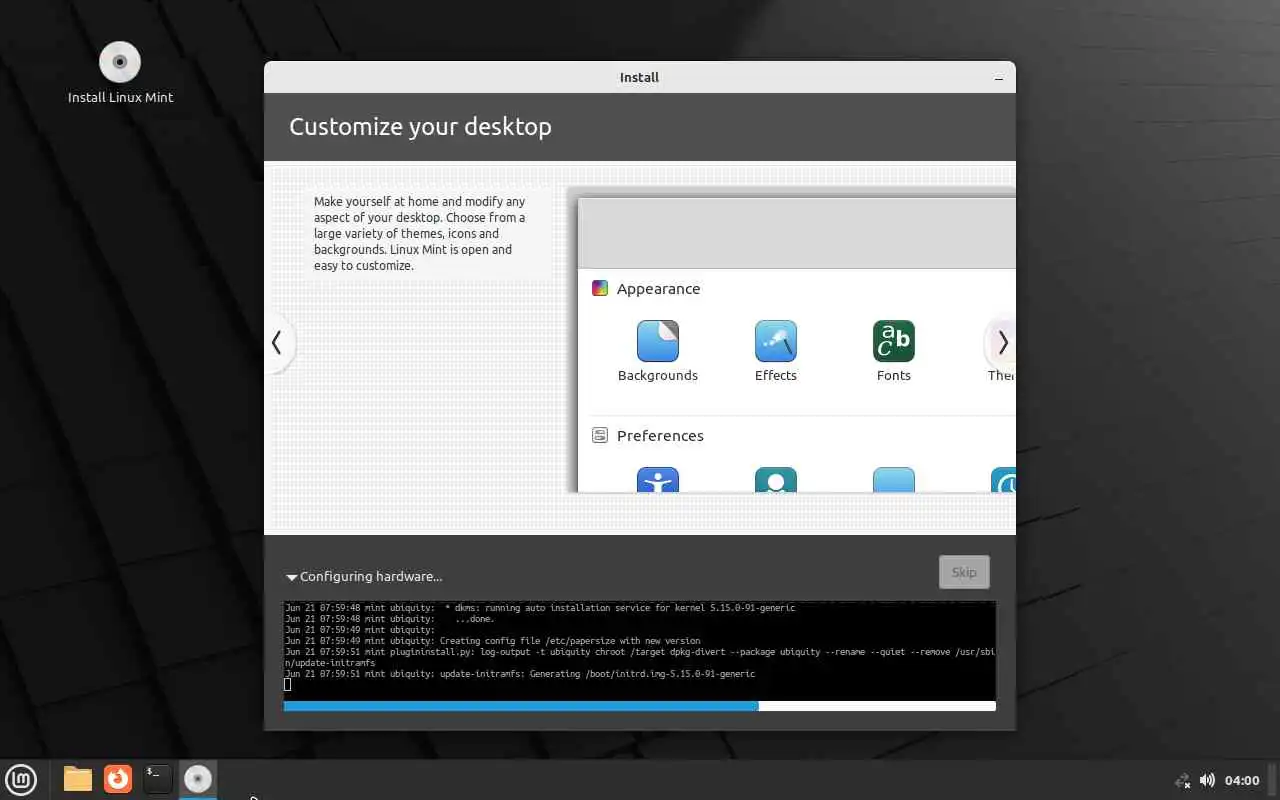Go to the previous slideshow slide
This screenshot has width=1280, height=800.
[277, 343]
